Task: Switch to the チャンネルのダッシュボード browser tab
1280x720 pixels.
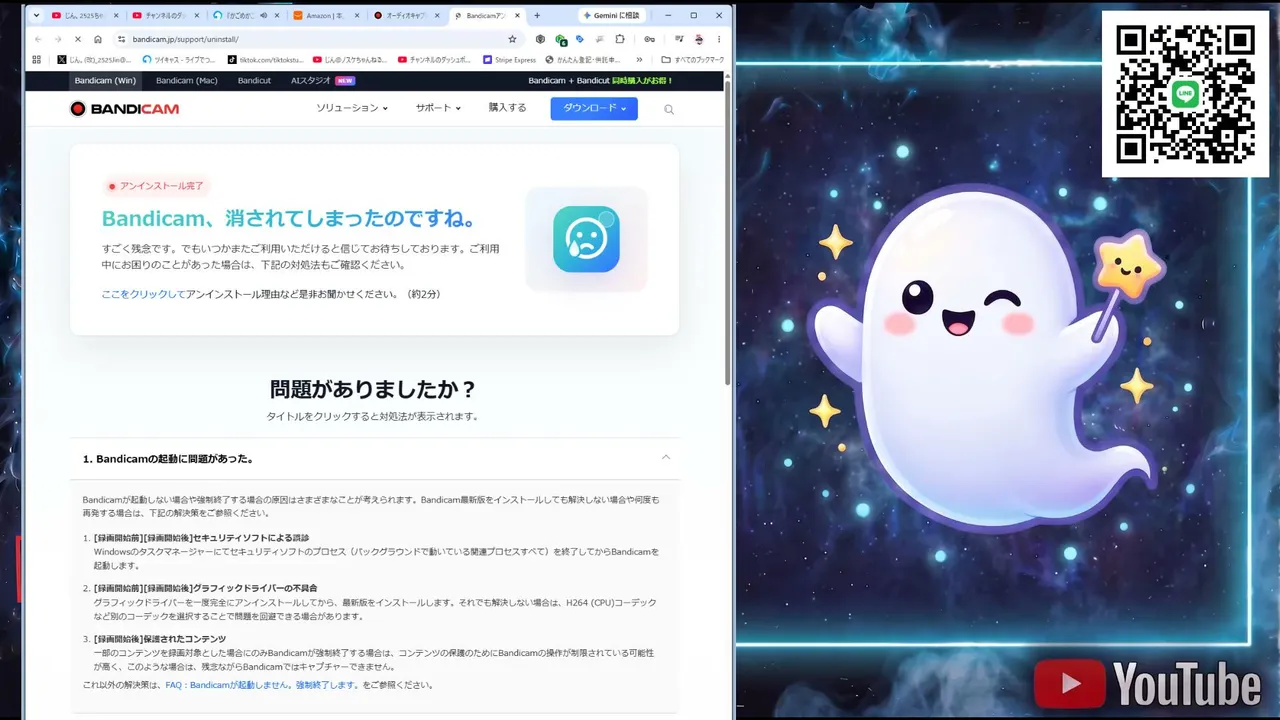Action: coord(164,16)
